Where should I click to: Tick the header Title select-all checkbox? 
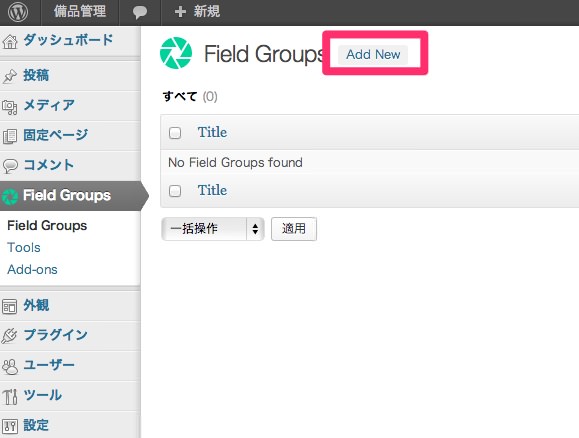click(175, 133)
